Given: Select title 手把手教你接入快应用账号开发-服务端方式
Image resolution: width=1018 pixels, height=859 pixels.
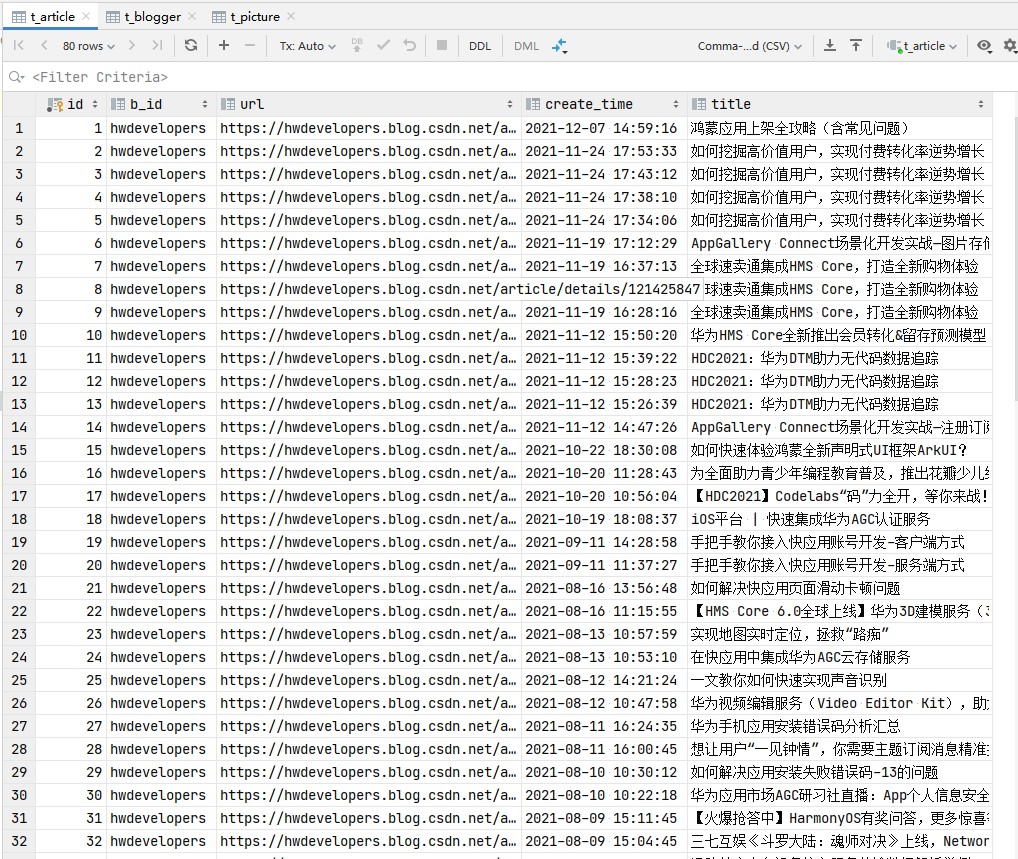Looking at the screenshot, I should click(x=839, y=566).
